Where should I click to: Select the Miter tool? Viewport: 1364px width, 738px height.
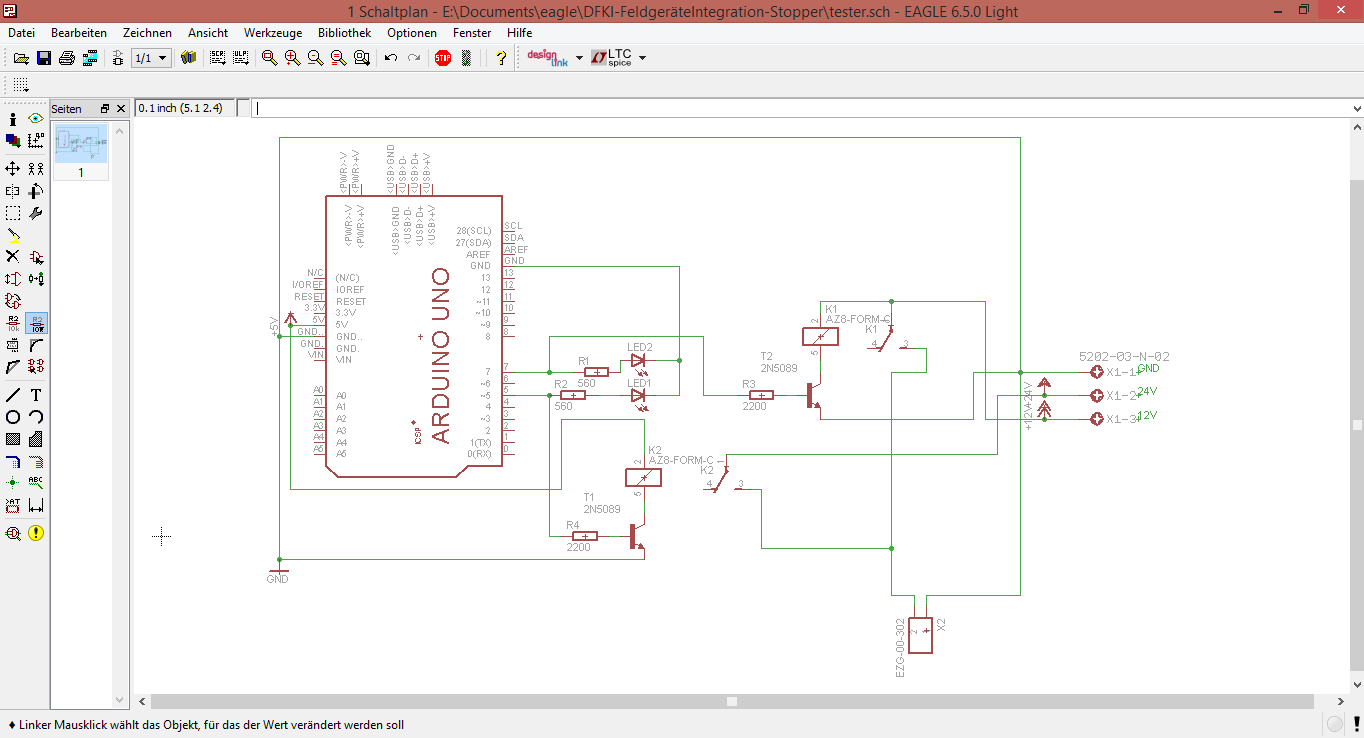point(36,345)
